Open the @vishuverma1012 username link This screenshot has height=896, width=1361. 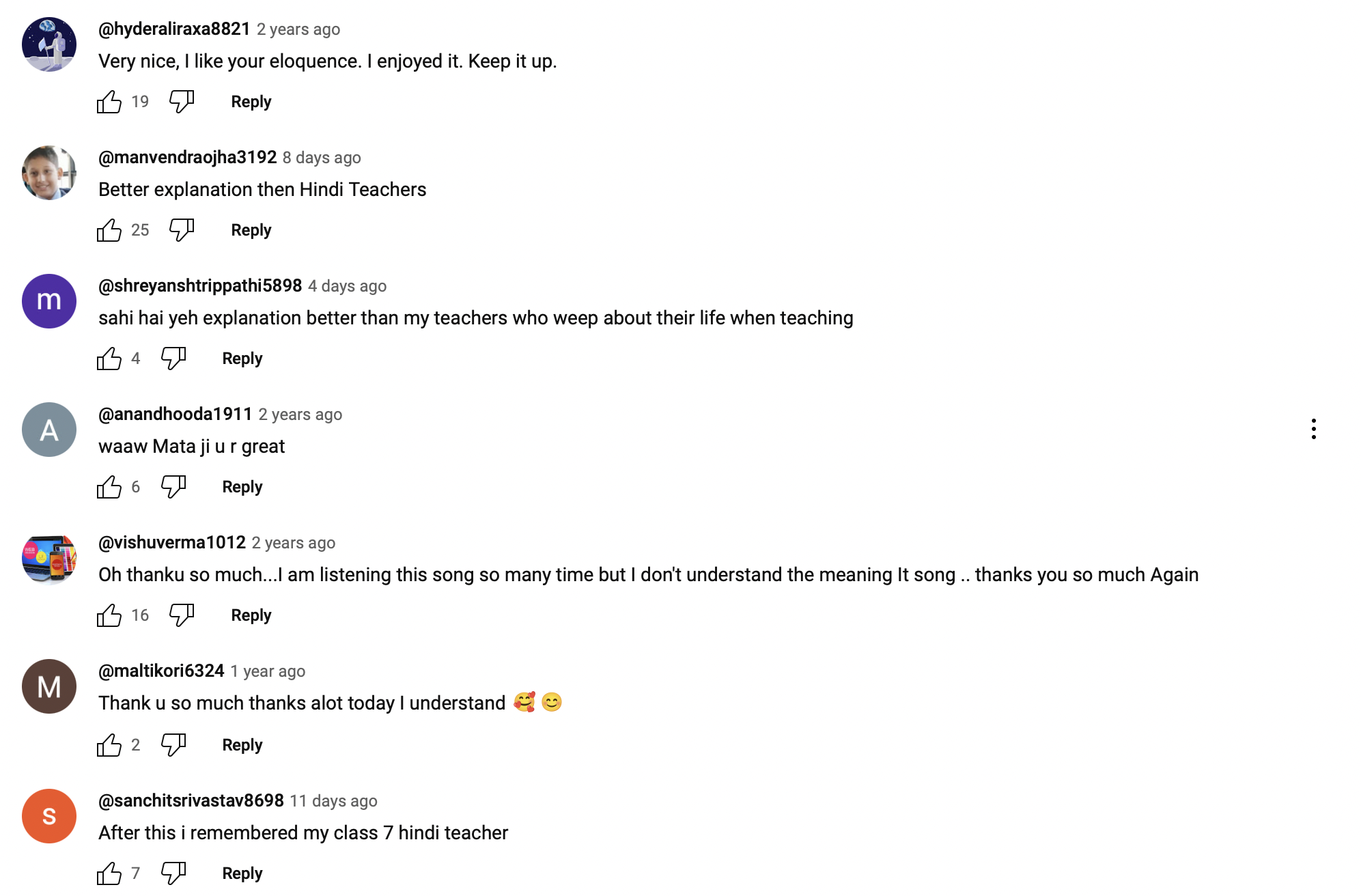click(x=171, y=542)
